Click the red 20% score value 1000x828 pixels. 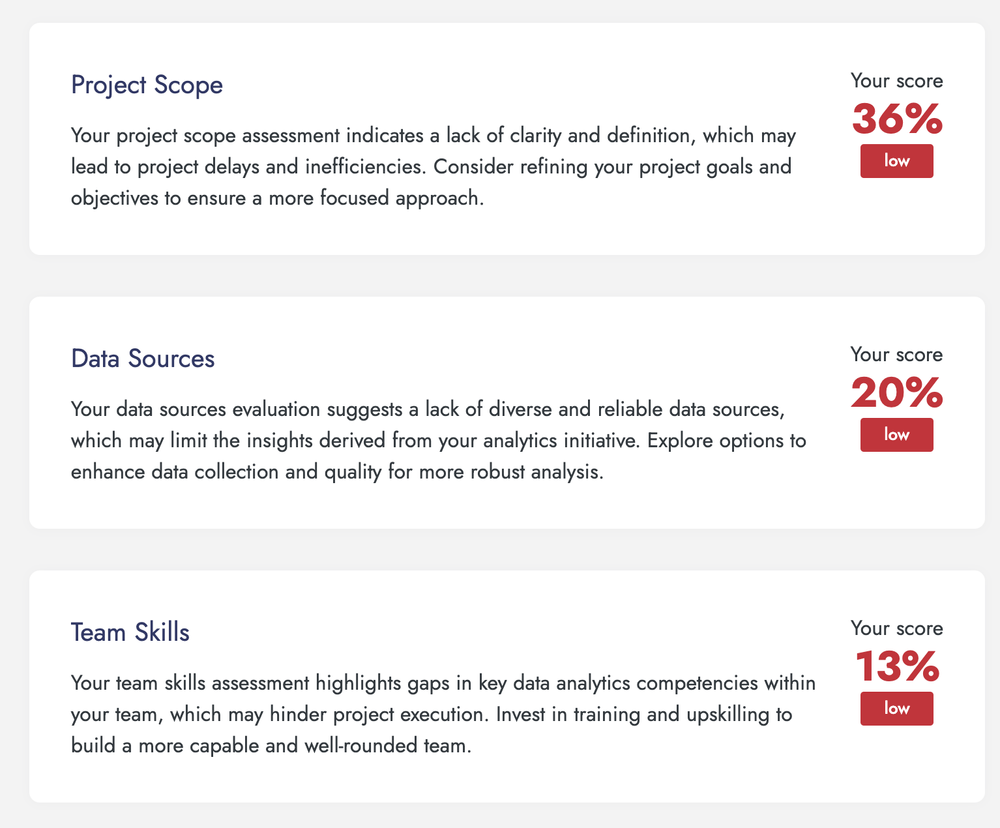point(897,394)
